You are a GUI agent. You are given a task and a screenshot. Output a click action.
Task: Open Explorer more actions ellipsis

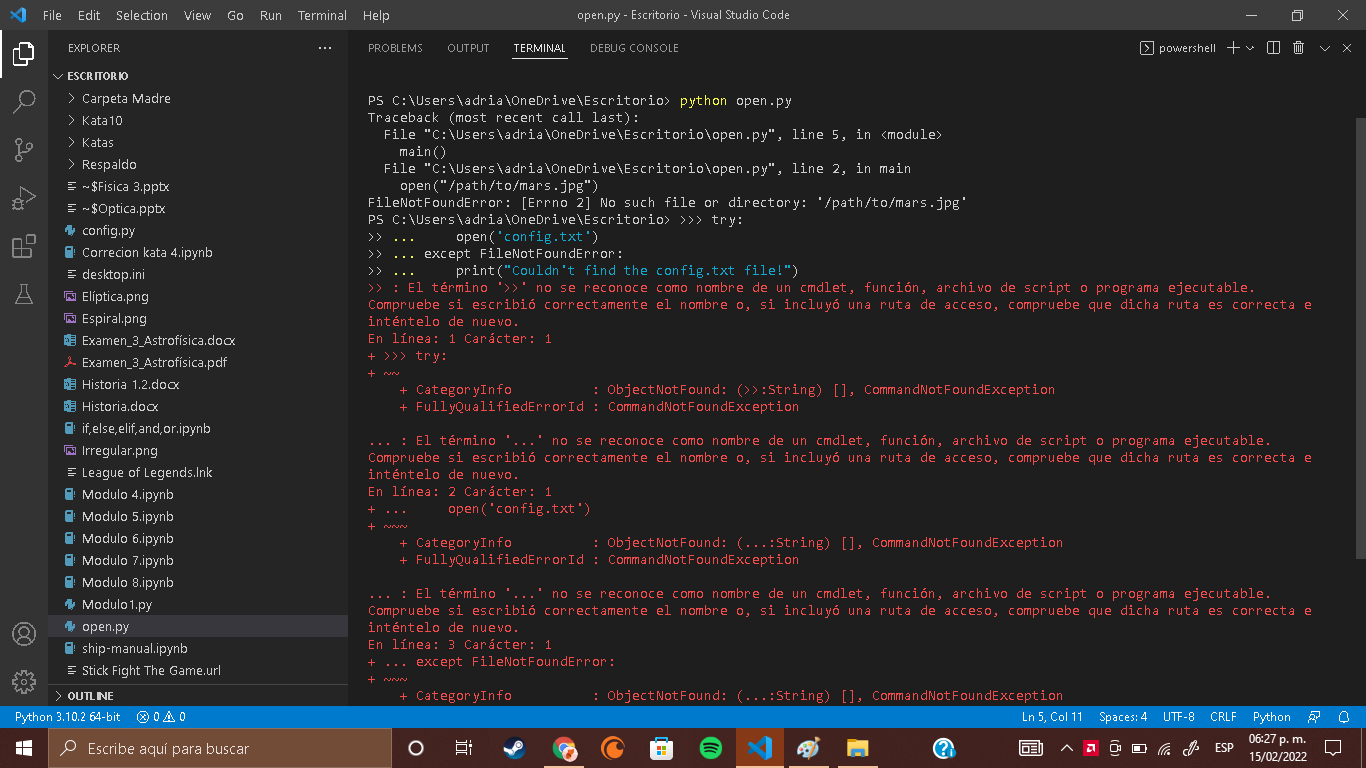coord(325,48)
